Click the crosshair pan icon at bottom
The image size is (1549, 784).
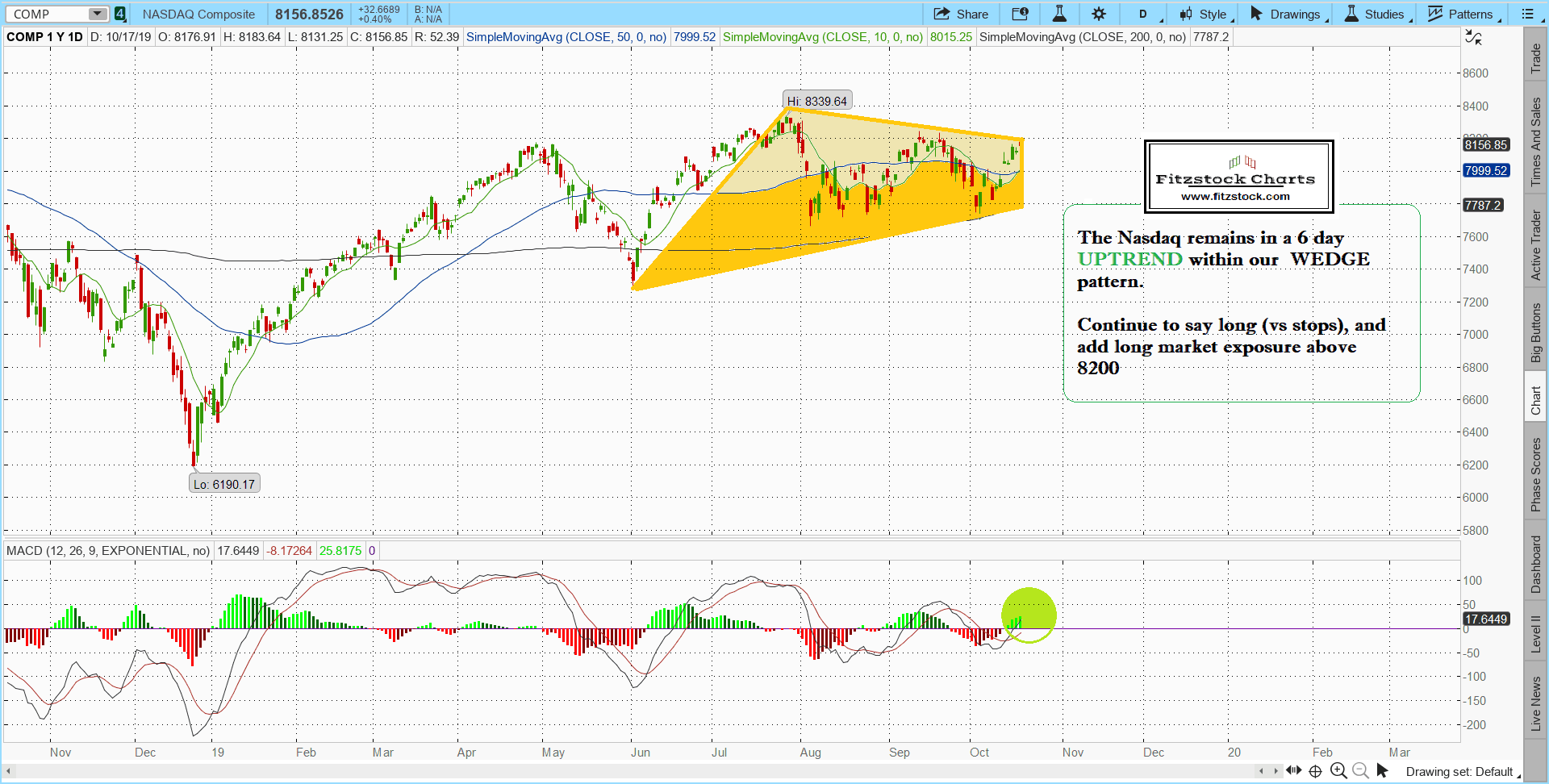[x=1316, y=771]
